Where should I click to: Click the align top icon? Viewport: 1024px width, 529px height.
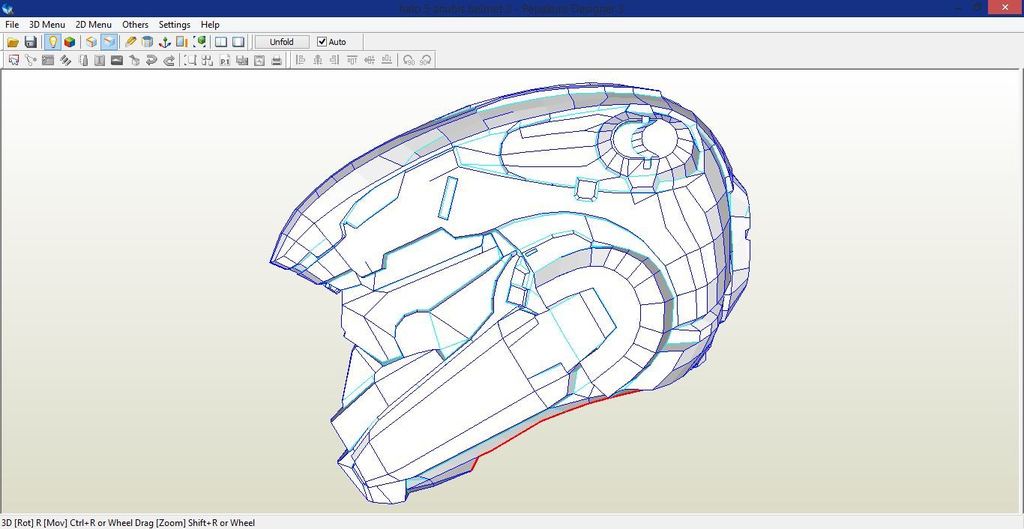tap(353, 60)
